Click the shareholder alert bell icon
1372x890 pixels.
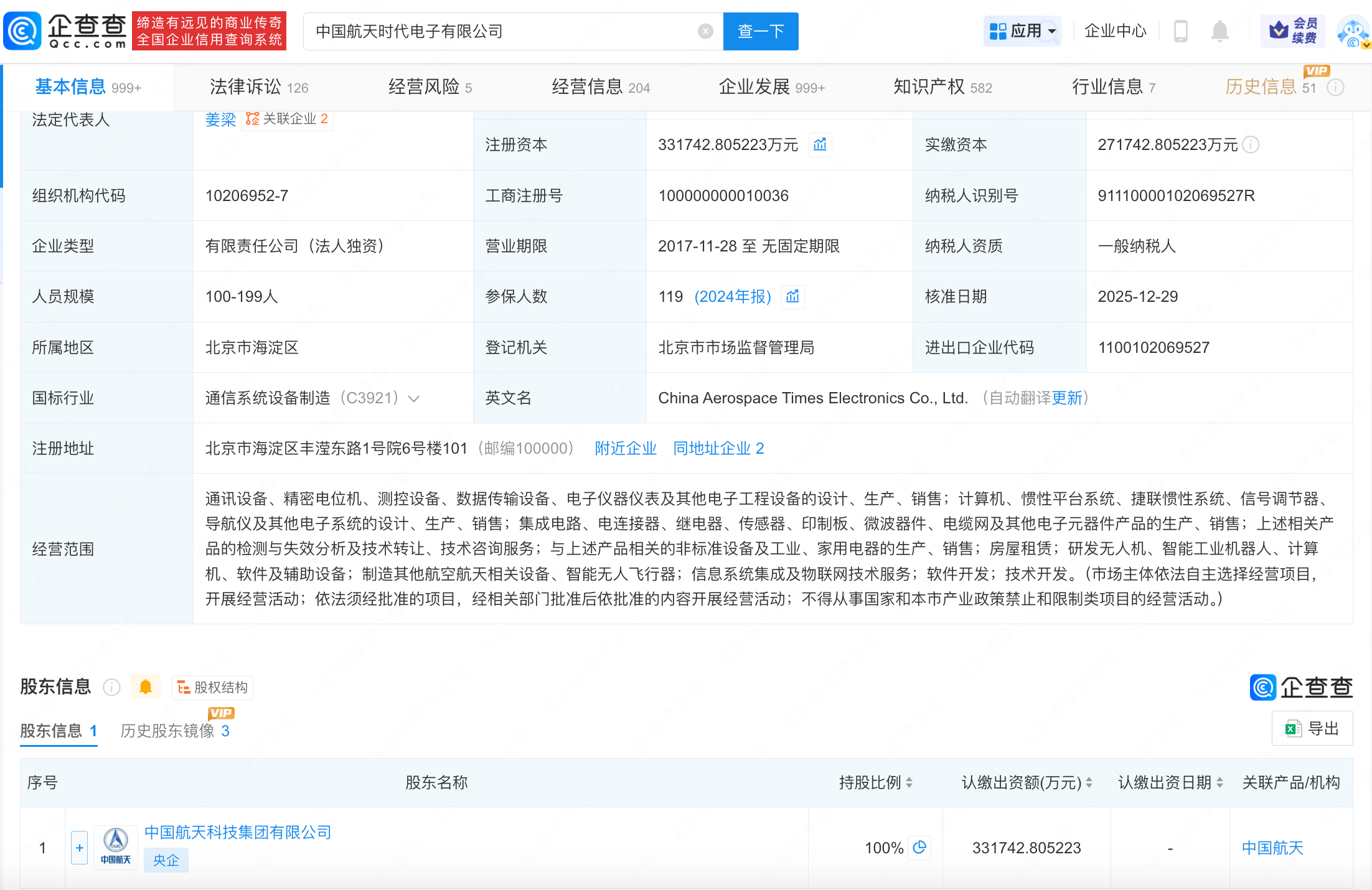(x=146, y=687)
